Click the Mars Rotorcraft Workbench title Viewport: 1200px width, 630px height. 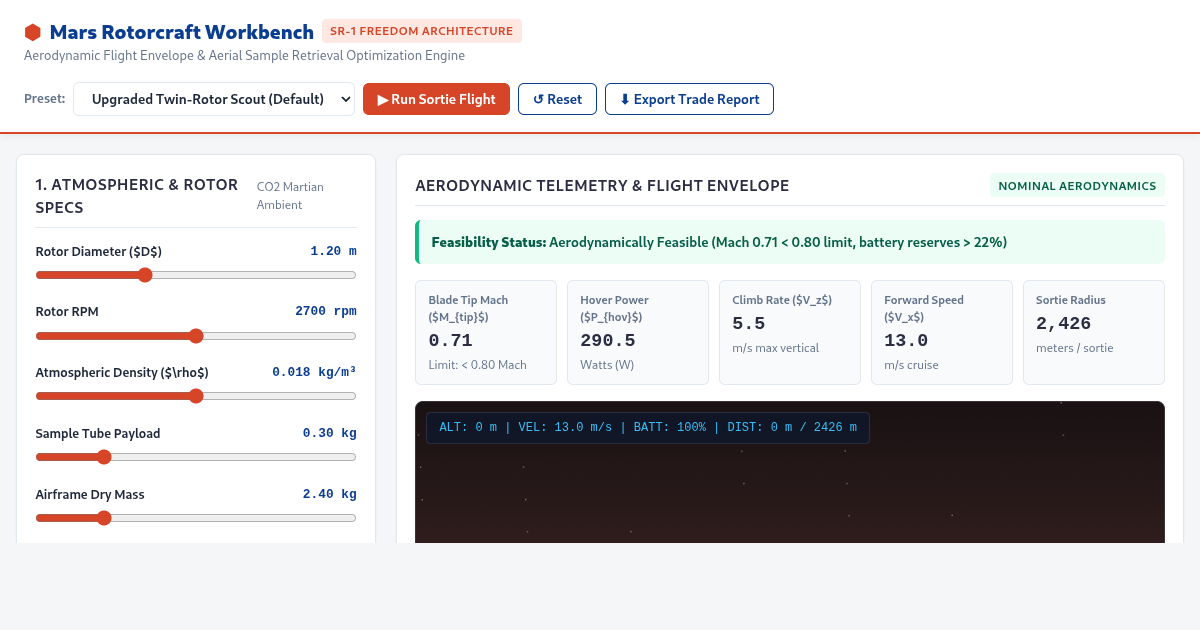182,32
